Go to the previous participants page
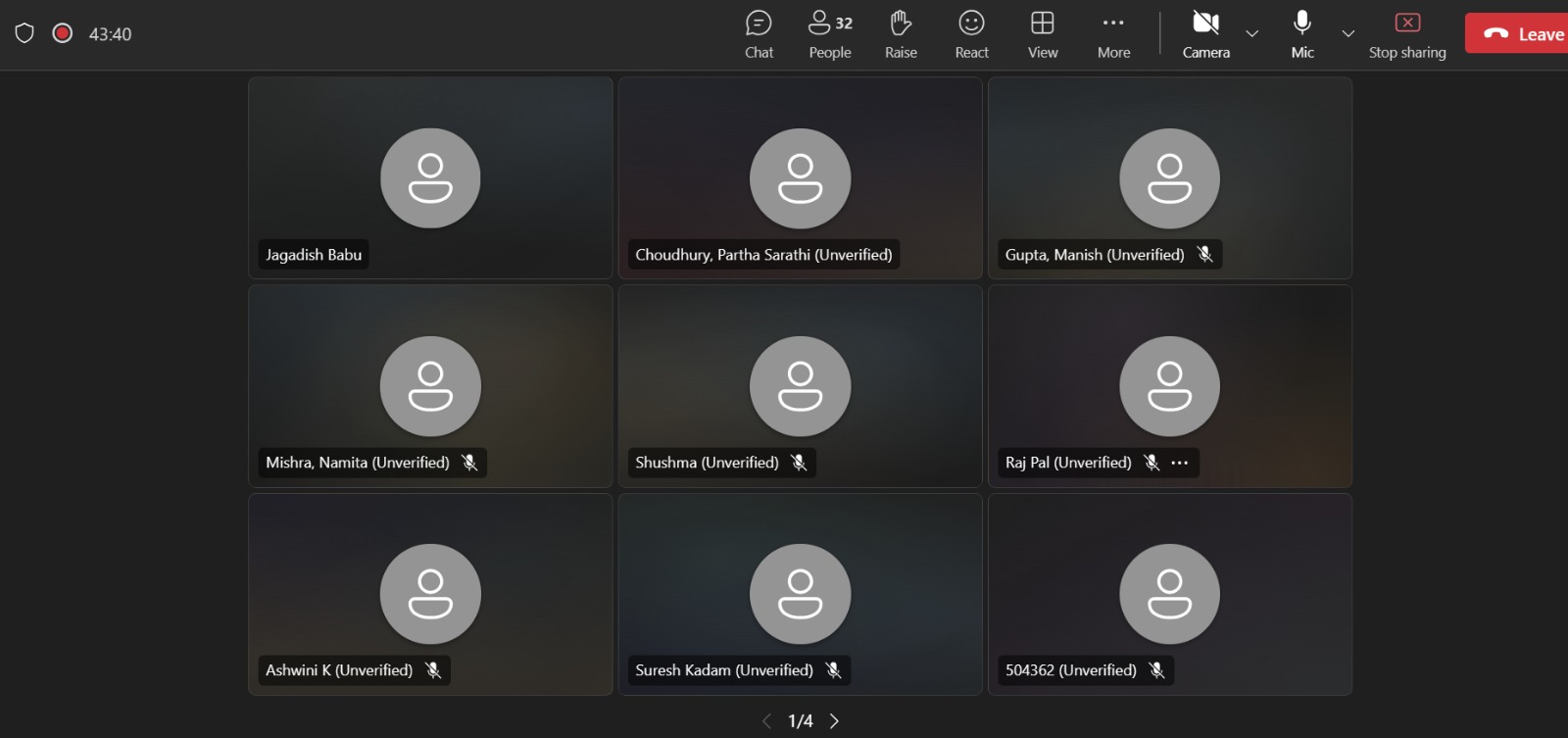The width and height of the screenshot is (1568, 738). (x=766, y=721)
